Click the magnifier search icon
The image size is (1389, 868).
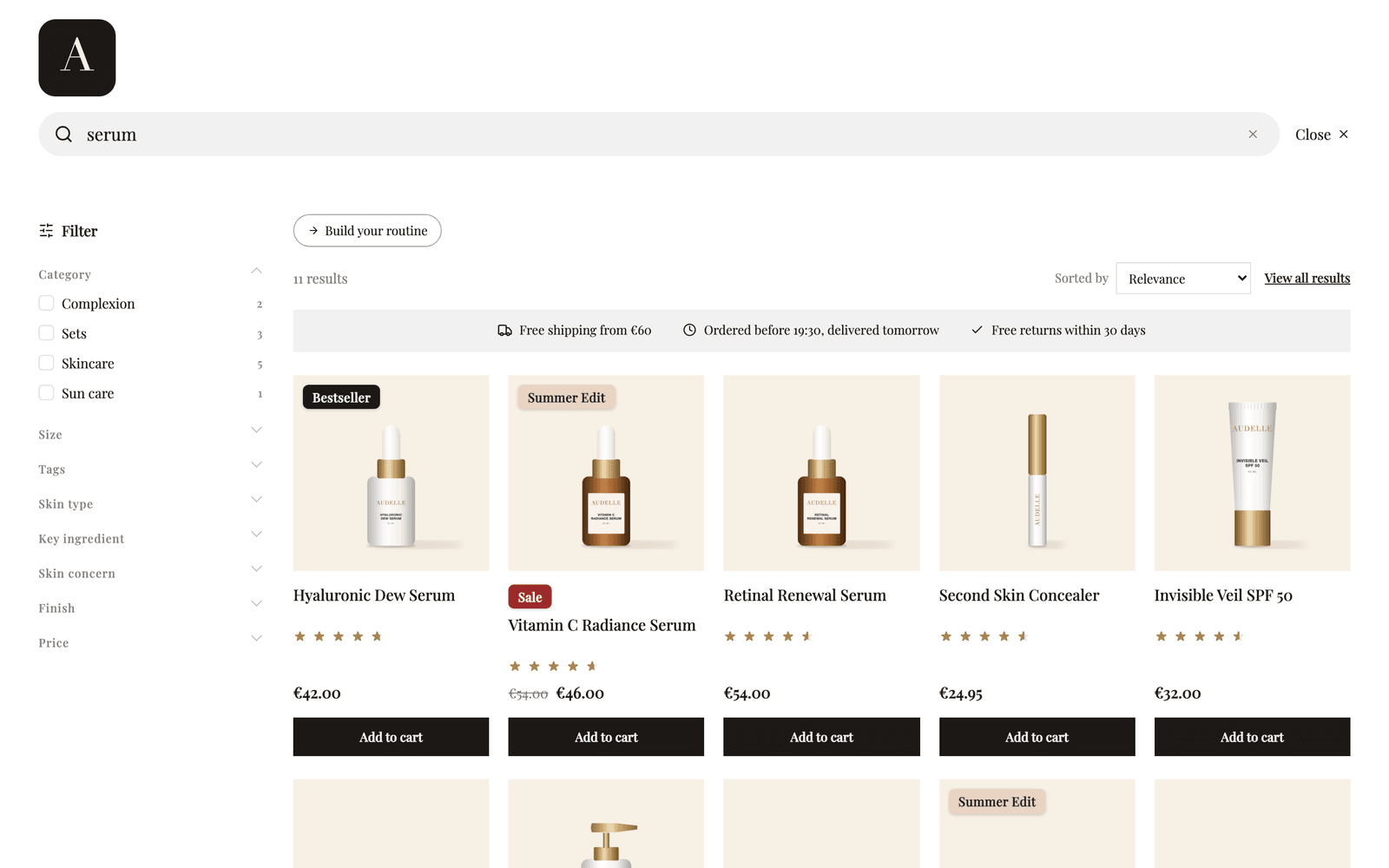[x=63, y=135]
